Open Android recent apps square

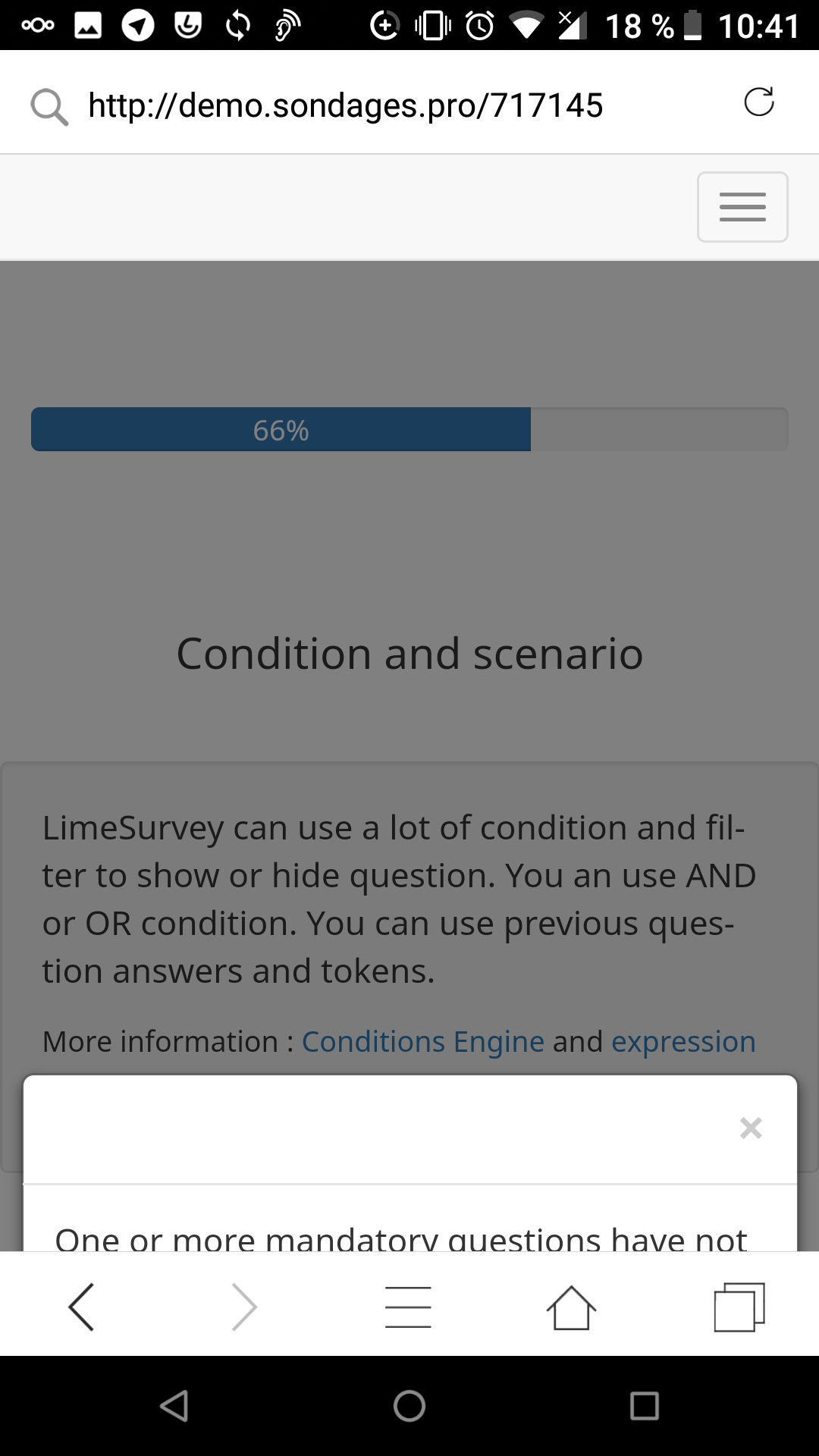[x=644, y=1406]
